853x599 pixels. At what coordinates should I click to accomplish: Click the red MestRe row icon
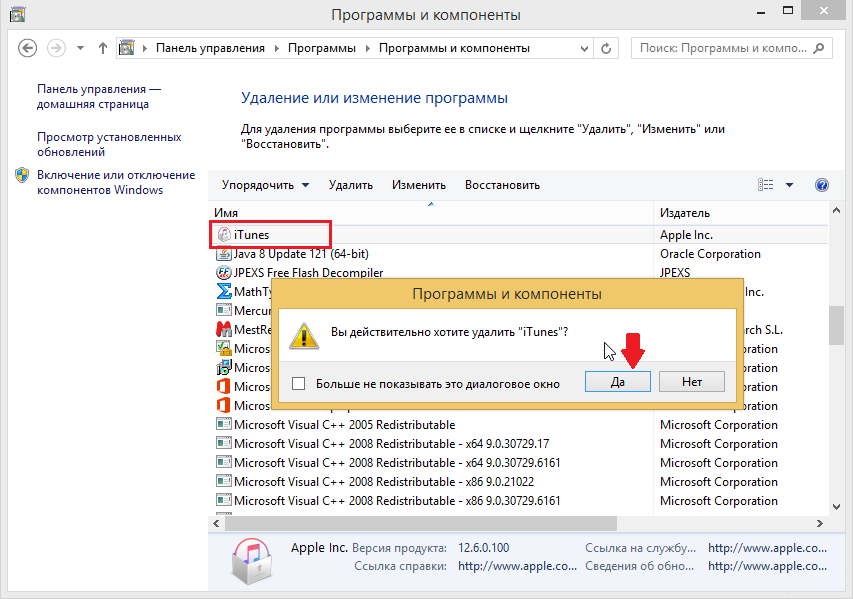tap(224, 329)
